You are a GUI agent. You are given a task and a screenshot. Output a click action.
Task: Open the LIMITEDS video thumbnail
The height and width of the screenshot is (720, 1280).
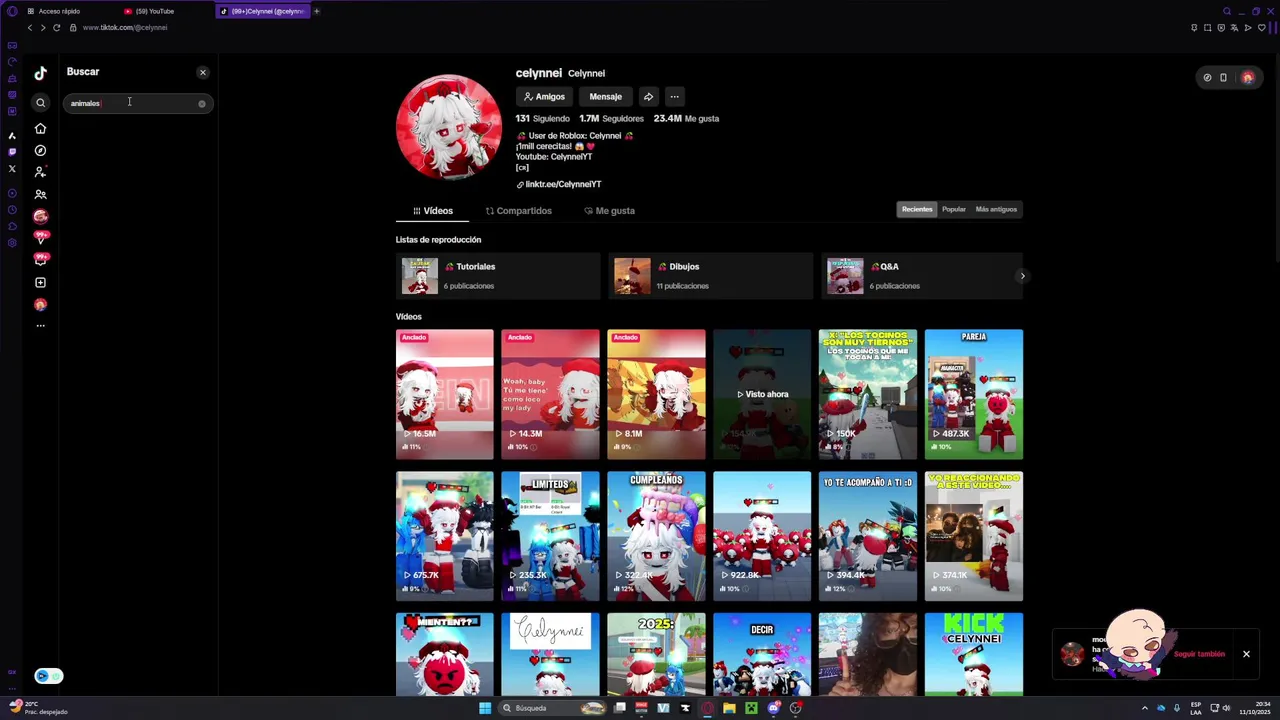(x=550, y=536)
